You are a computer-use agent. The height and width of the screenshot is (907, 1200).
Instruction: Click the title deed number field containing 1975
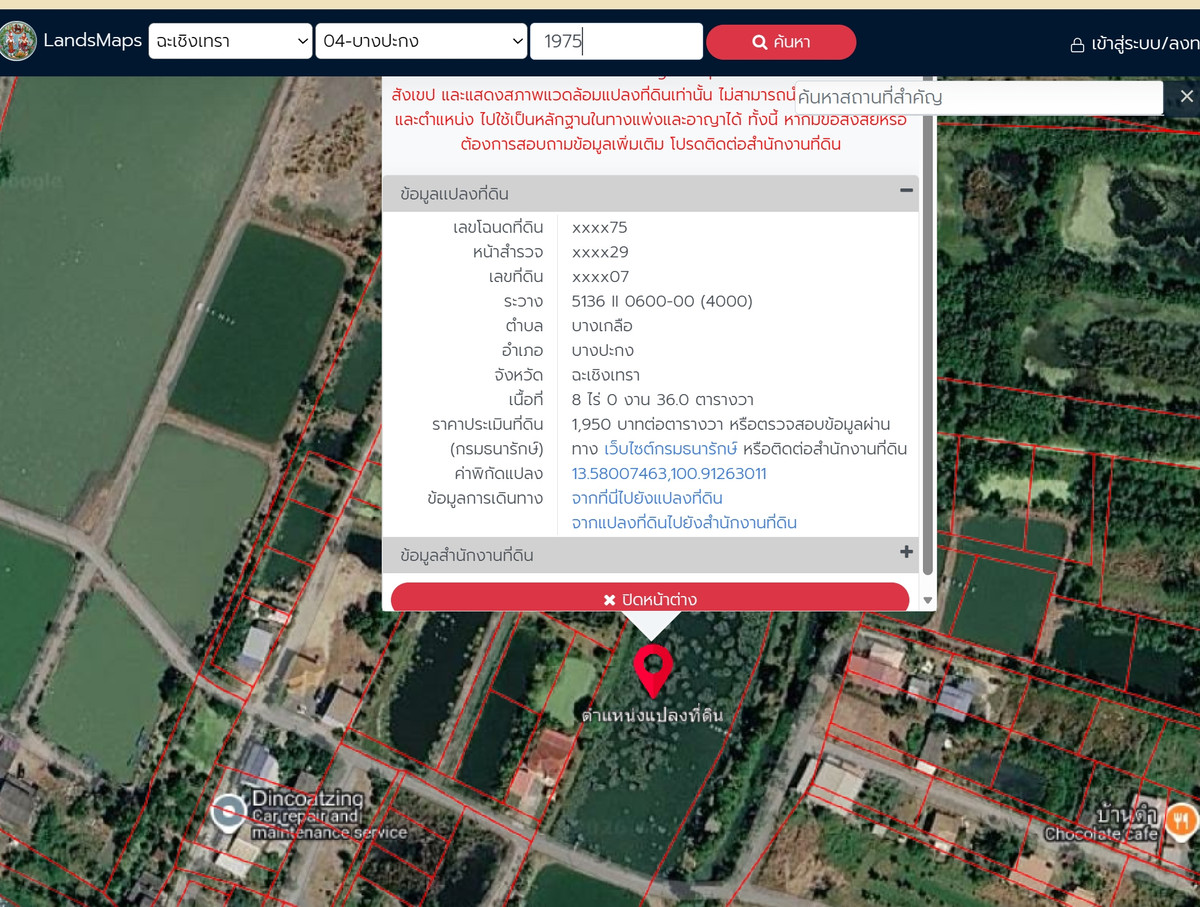point(616,42)
